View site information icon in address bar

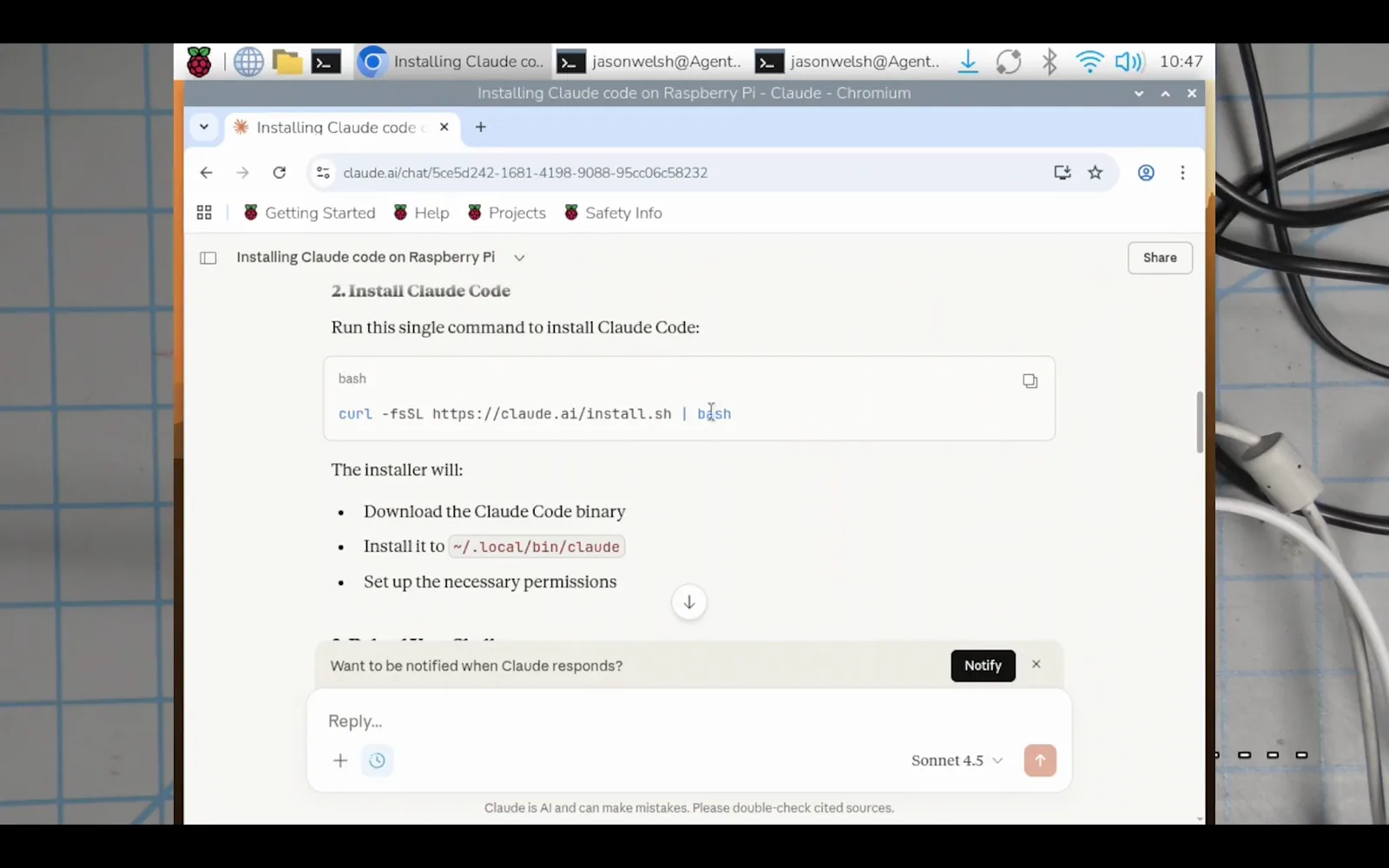323,173
